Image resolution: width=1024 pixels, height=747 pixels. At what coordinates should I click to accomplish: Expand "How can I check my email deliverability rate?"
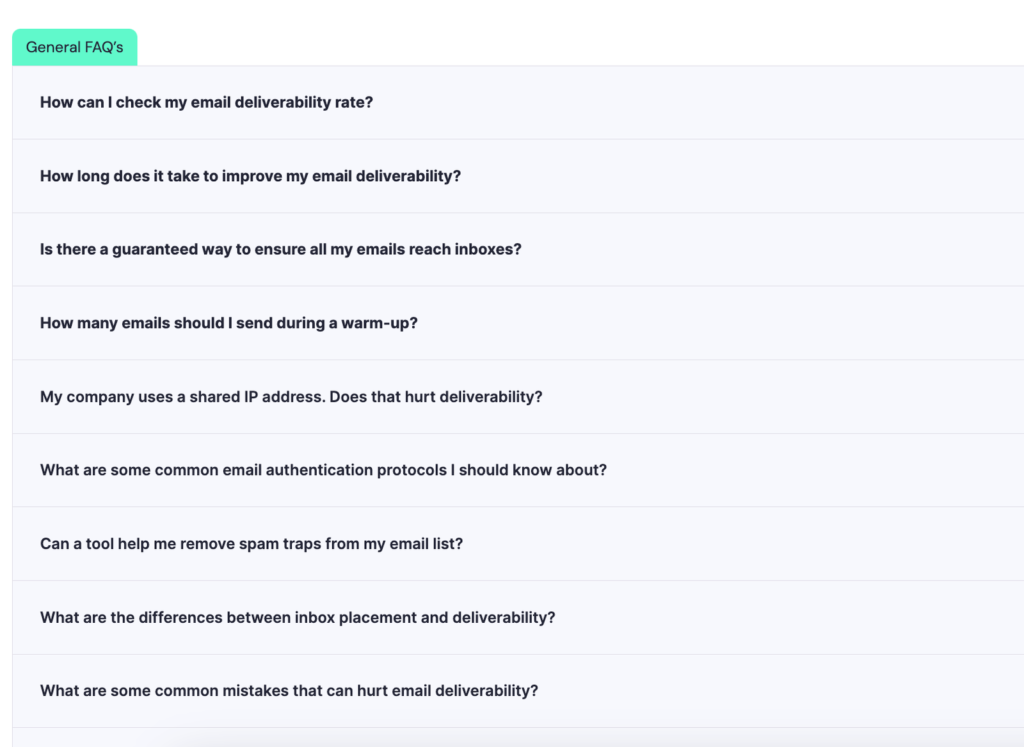point(206,102)
